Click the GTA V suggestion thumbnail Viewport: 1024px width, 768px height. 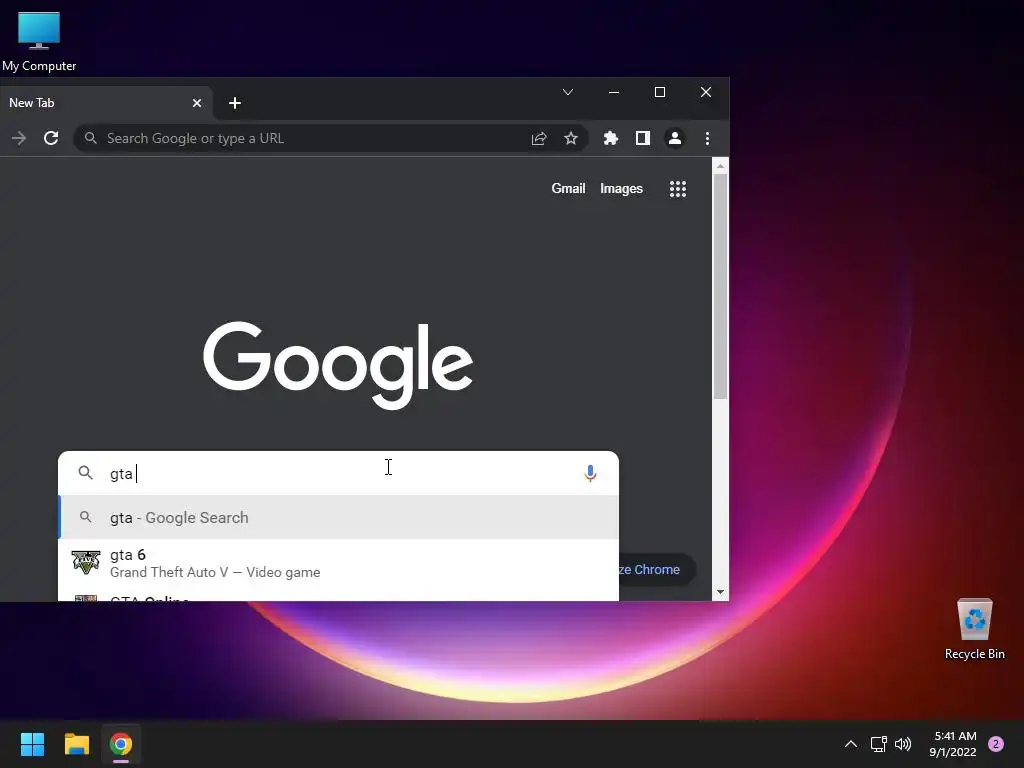86,562
